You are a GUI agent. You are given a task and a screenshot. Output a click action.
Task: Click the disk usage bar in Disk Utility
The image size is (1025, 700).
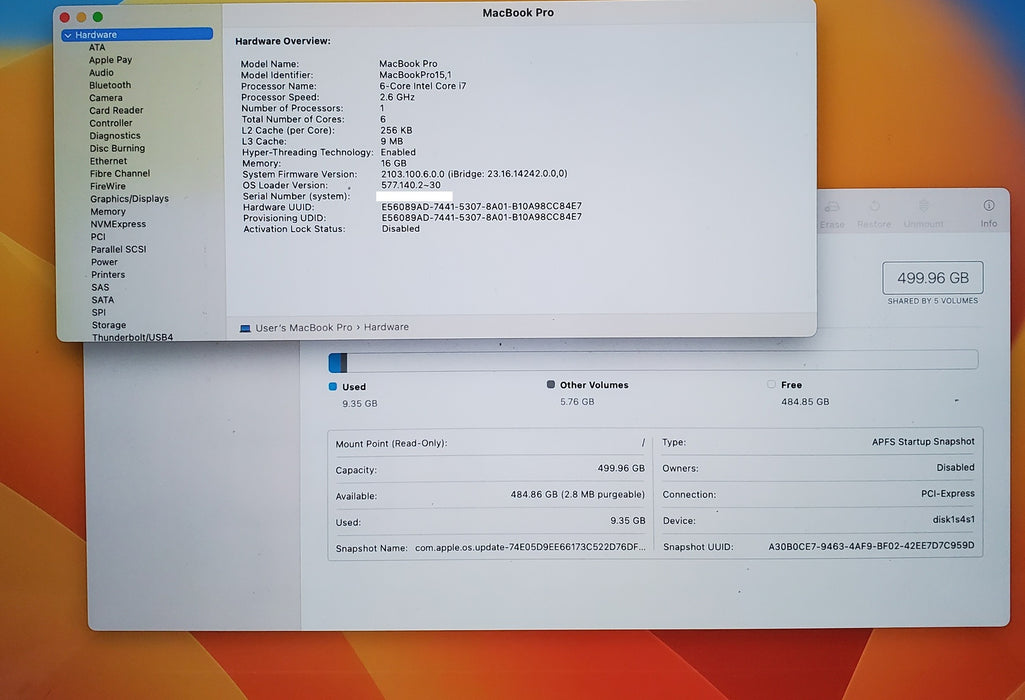(x=653, y=361)
